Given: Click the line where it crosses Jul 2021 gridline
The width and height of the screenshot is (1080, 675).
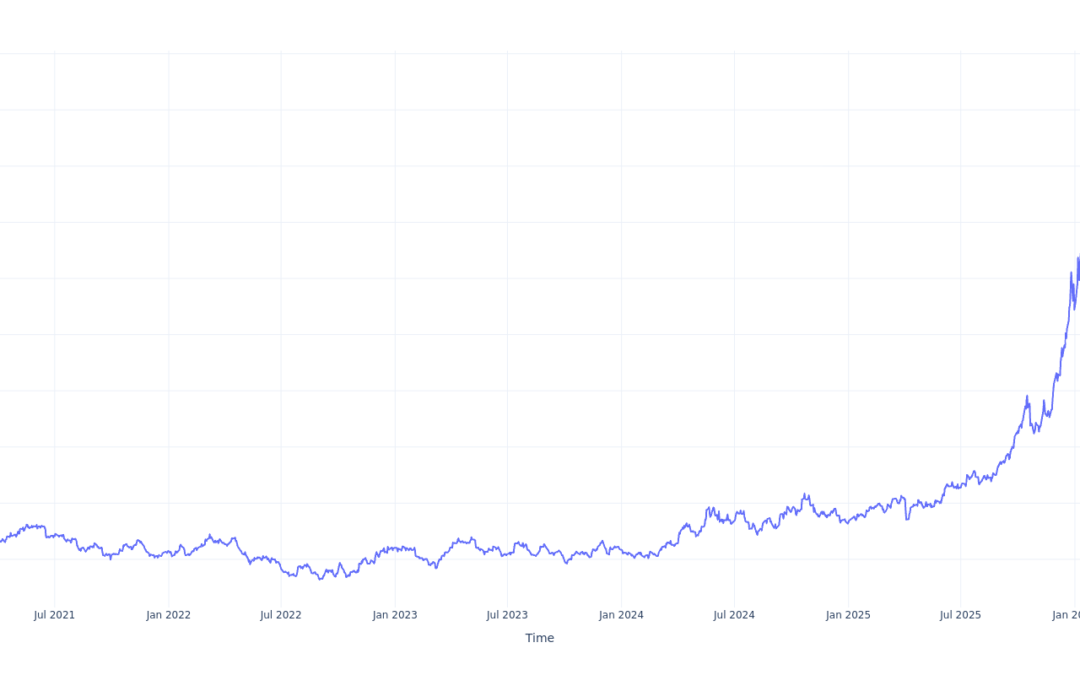Looking at the screenshot, I should (54, 535).
